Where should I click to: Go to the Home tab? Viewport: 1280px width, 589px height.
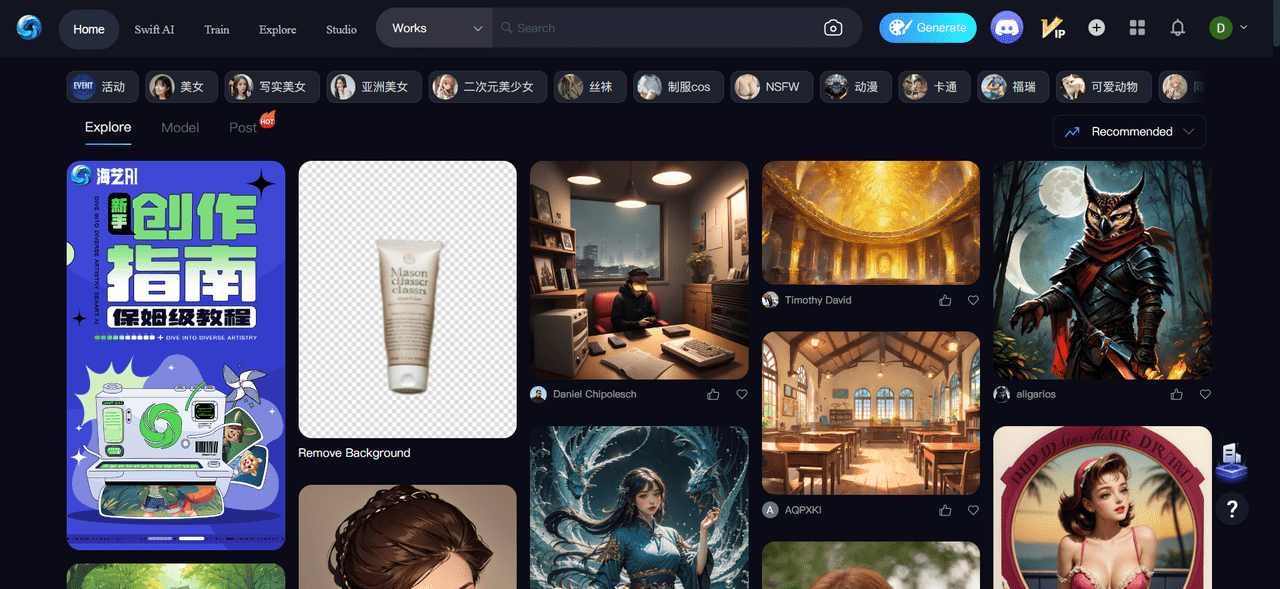click(89, 29)
